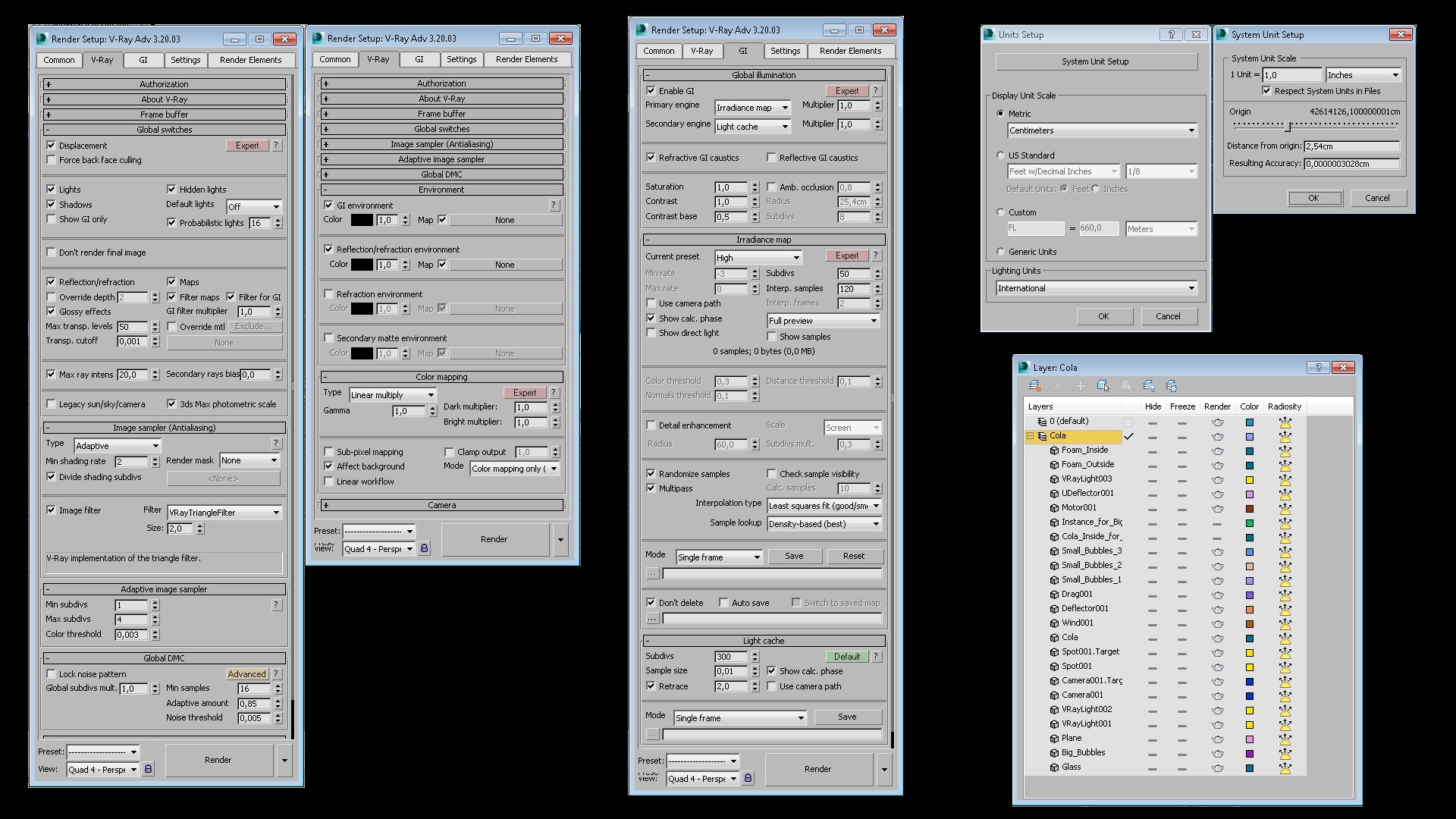Toggle render teapot icon for Motor001

1217,508
